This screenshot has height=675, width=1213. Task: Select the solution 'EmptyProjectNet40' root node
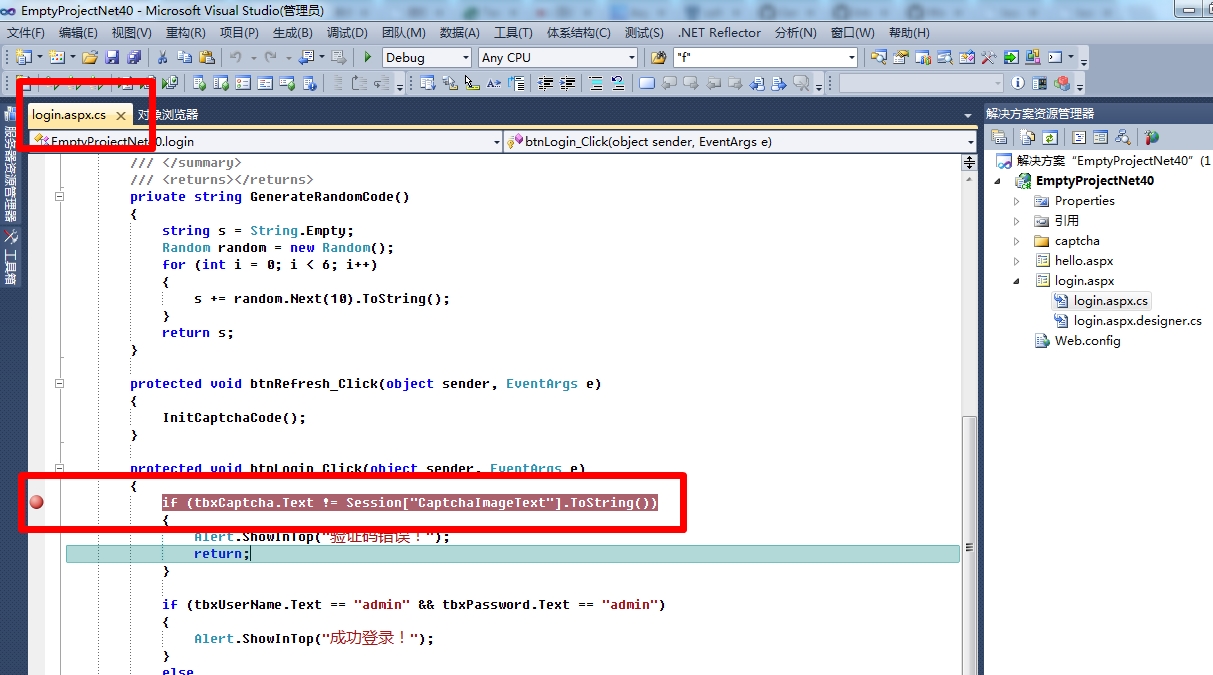[1104, 161]
